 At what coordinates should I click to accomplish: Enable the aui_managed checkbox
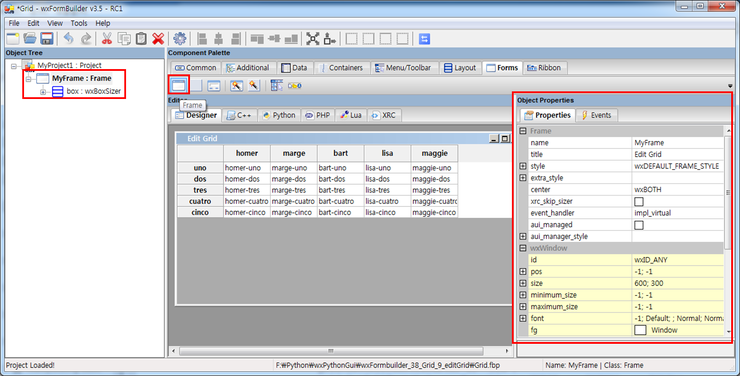[639, 225]
